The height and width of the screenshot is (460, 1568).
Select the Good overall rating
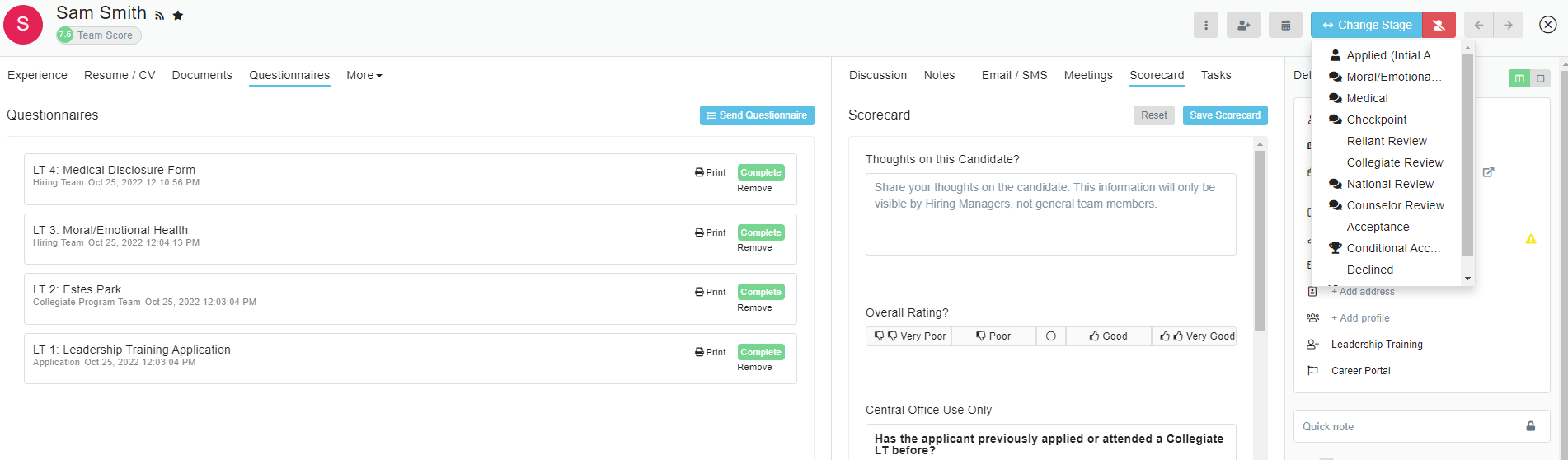click(x=1108, y=336)
